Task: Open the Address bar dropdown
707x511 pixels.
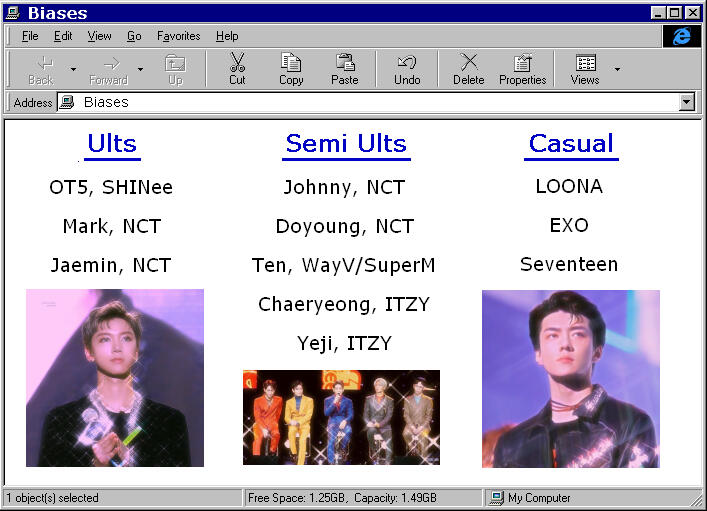Action: 686,102
